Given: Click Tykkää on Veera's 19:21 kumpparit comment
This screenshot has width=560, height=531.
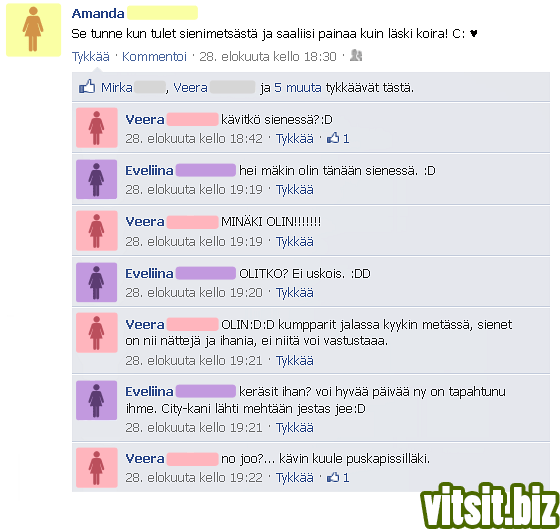Looking at the screenshot, I should point(295,361).
